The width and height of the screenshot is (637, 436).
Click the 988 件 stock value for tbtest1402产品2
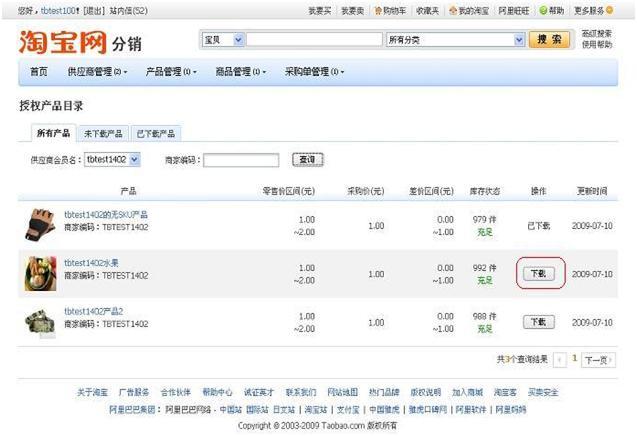484,316
